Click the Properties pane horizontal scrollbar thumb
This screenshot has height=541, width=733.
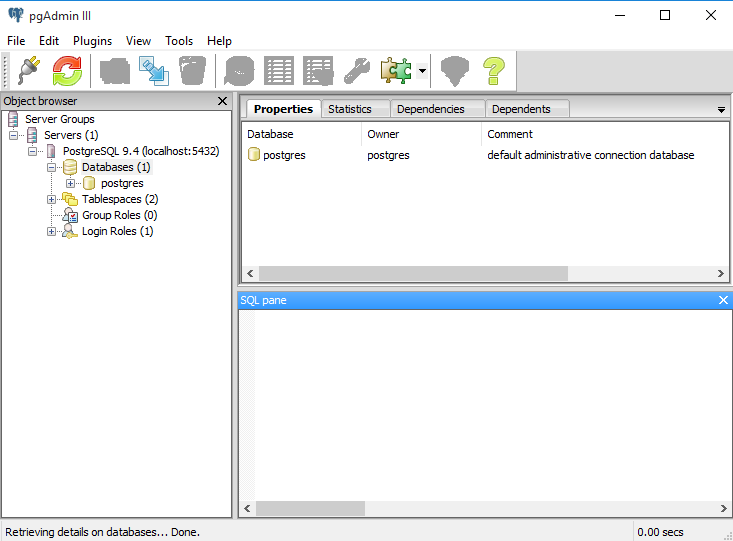click(414, 274)
